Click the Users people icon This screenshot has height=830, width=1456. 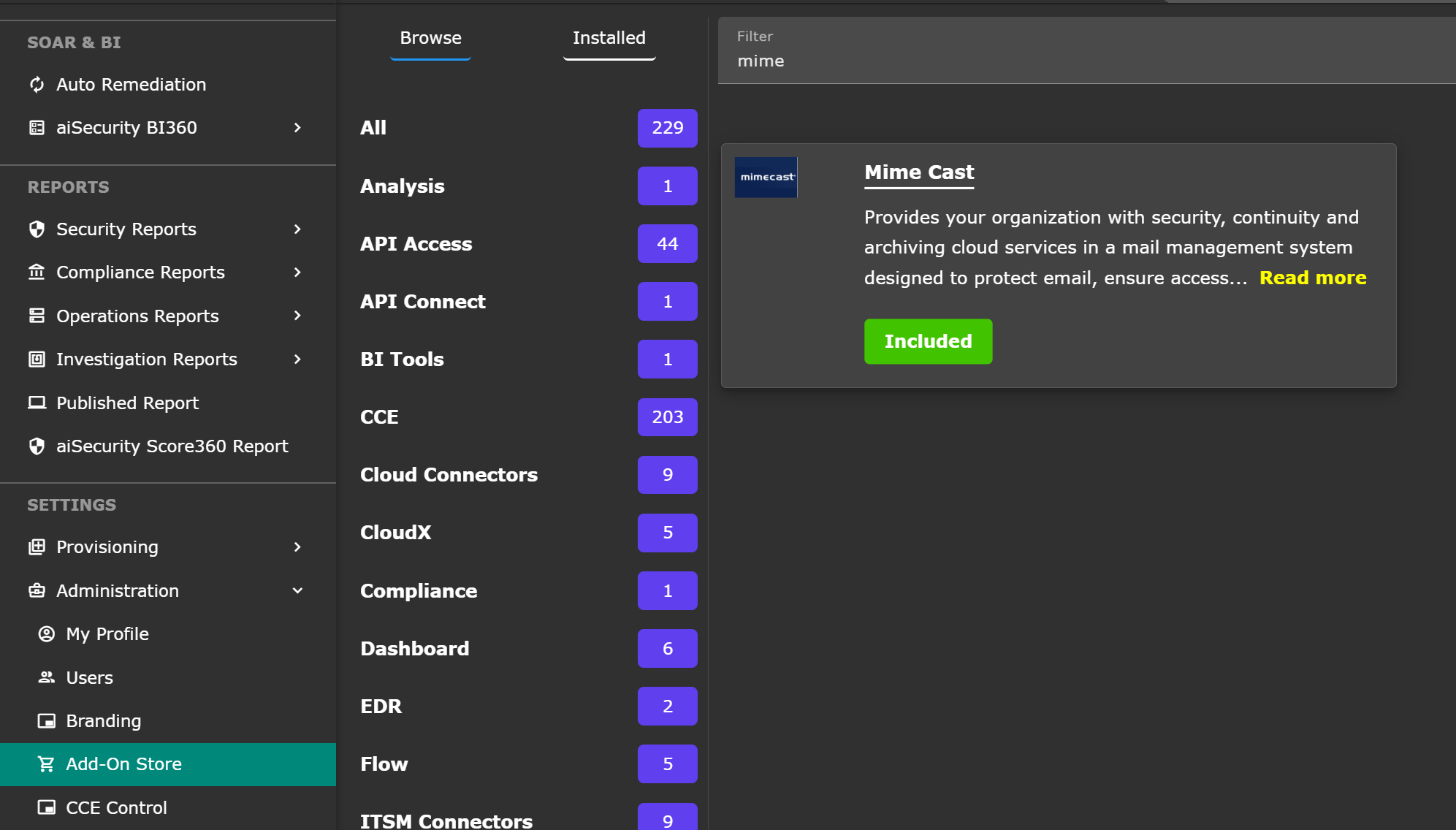[x=46, y=677]
